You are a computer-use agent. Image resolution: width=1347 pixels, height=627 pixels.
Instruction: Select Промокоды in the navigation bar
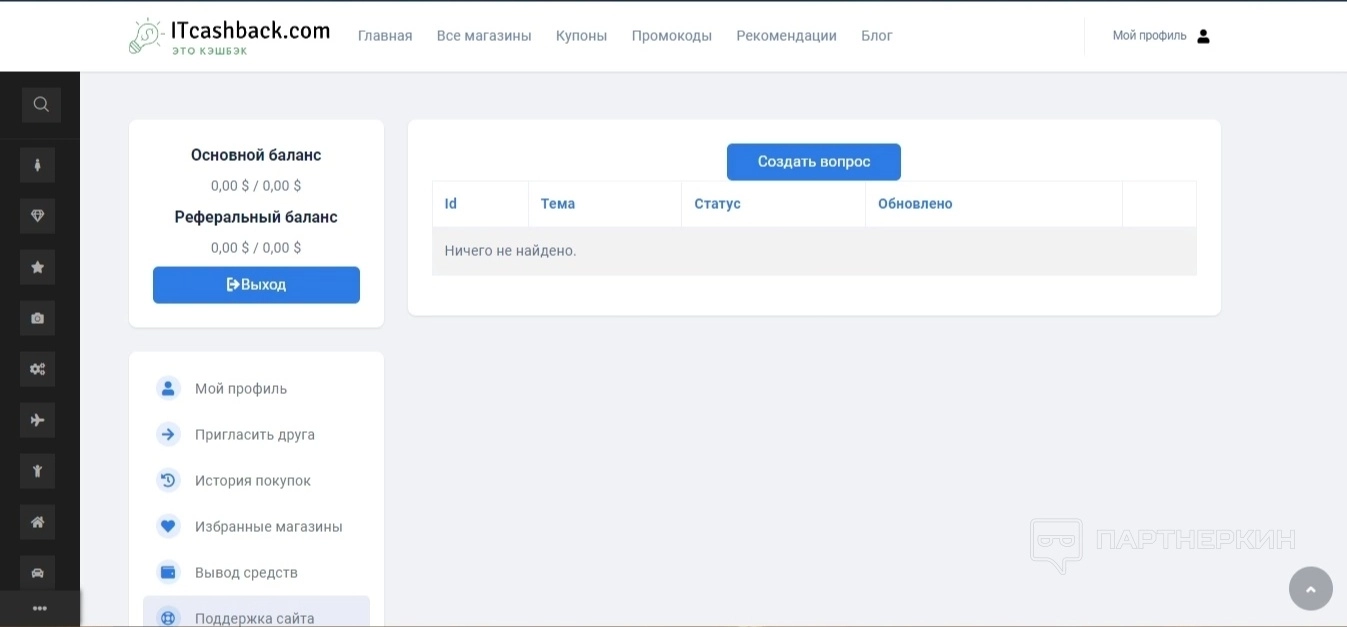click(x=672, y=36)
